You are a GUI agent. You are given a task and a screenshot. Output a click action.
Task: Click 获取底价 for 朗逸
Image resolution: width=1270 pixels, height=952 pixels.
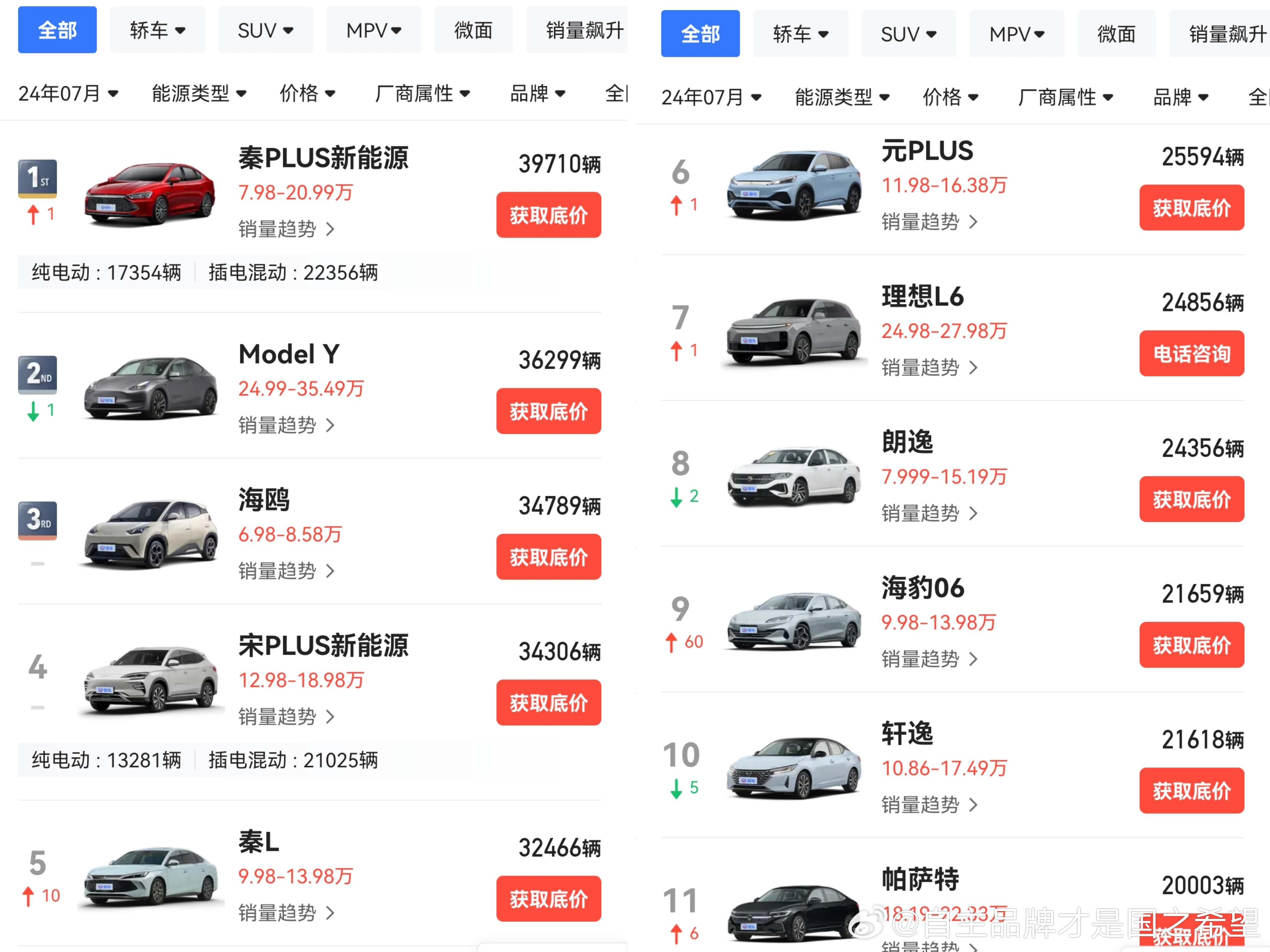tap(1191, 499)
